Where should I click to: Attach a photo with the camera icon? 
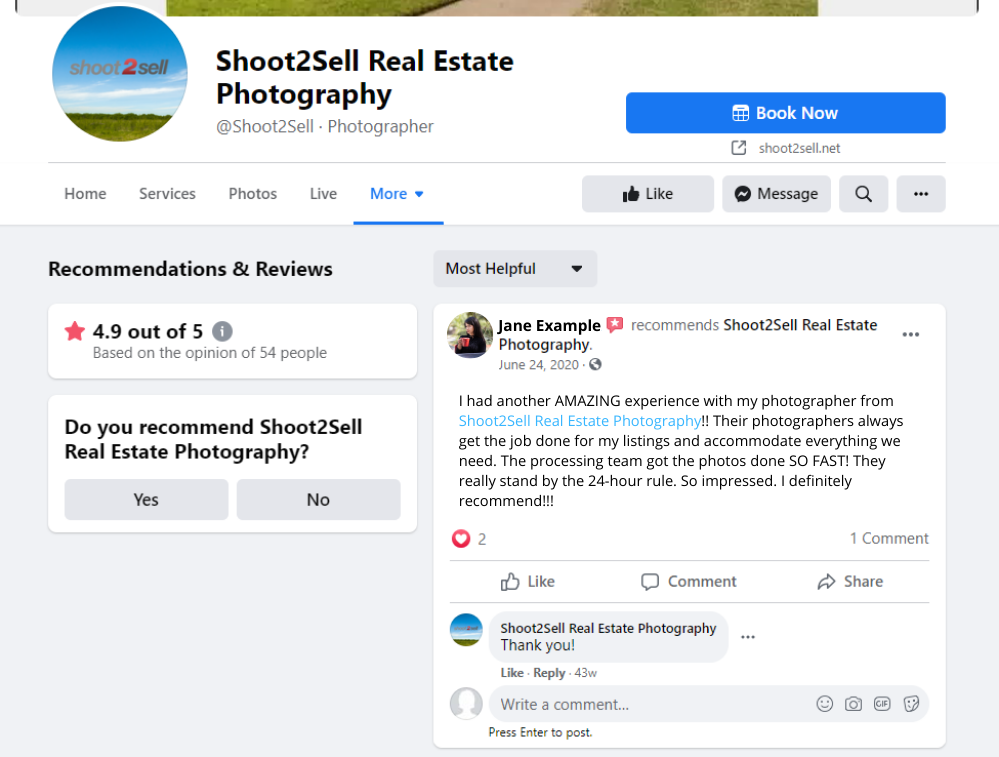pyautogui.click(x=853, y=703)
